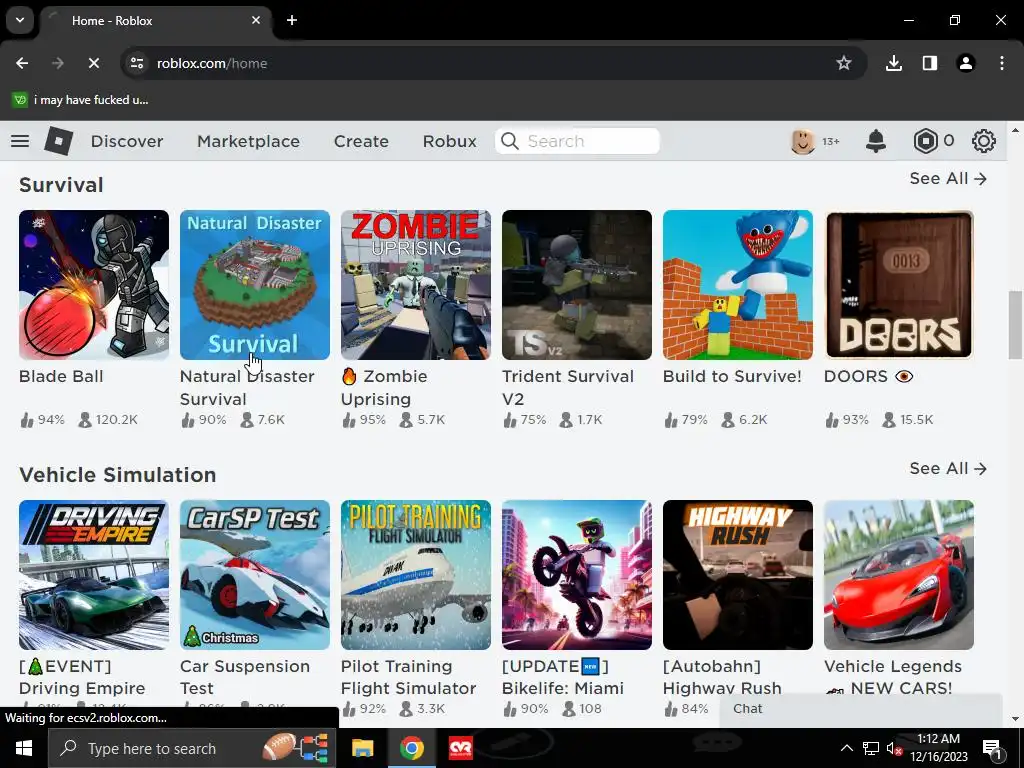Open the red recorder app on the taskbar
Viewport: 1024px width, 768px height.
coord(460,748)
